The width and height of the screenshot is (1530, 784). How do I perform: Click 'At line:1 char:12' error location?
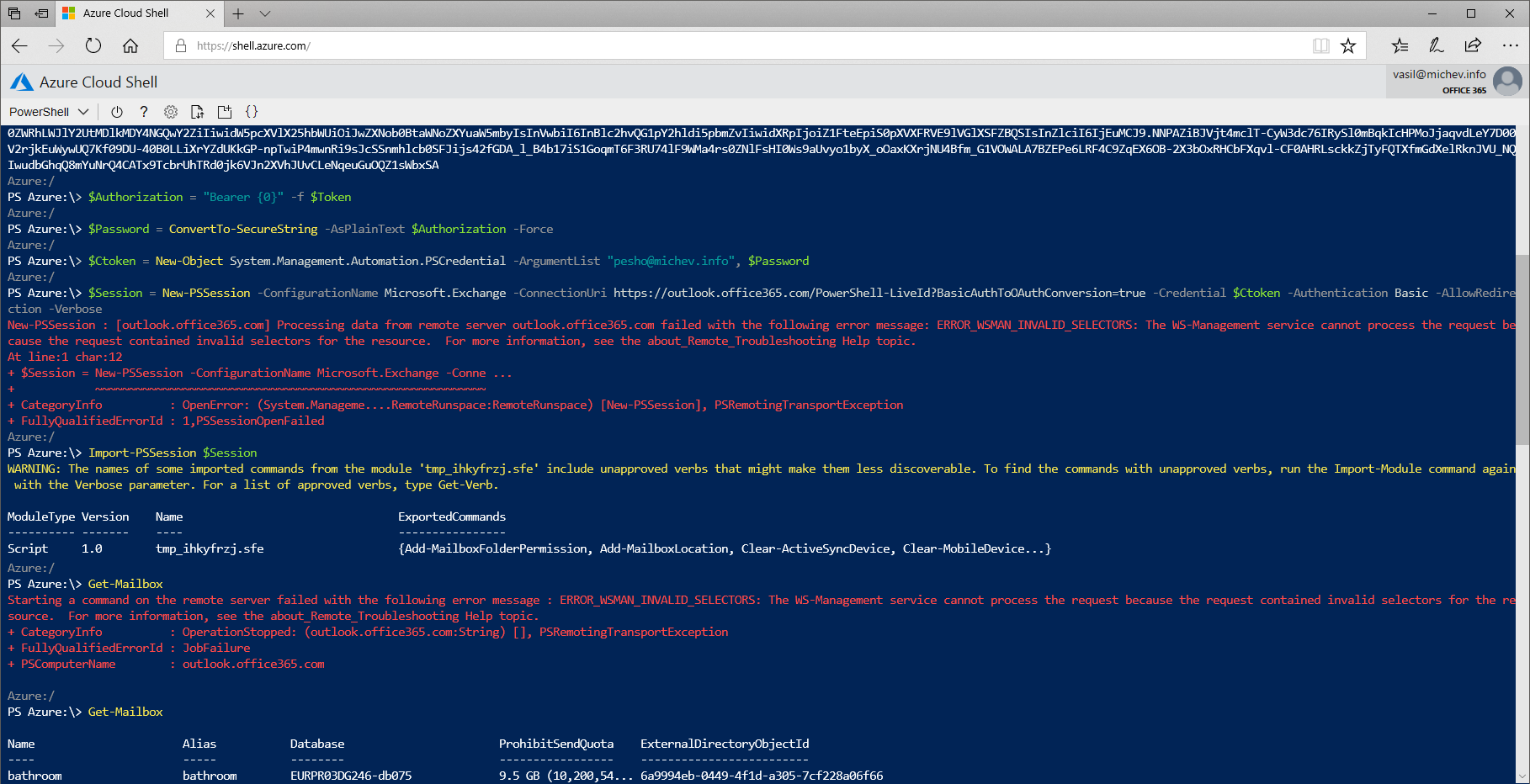tap(65, 357)
